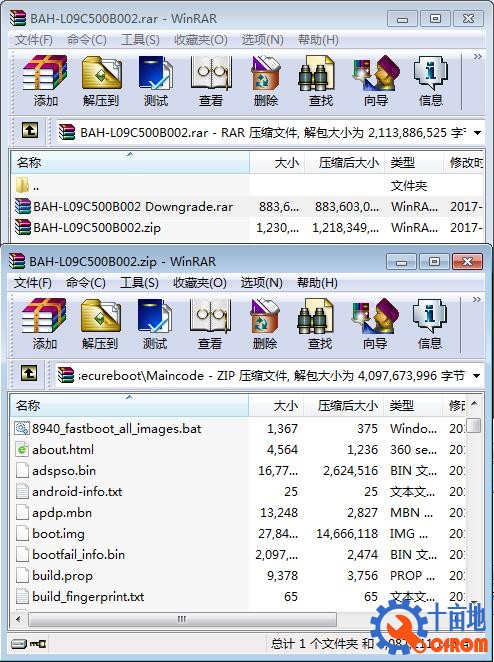Expand toolbar overflow chevron in rar window

pyautogui.click(x=478, y=56)
